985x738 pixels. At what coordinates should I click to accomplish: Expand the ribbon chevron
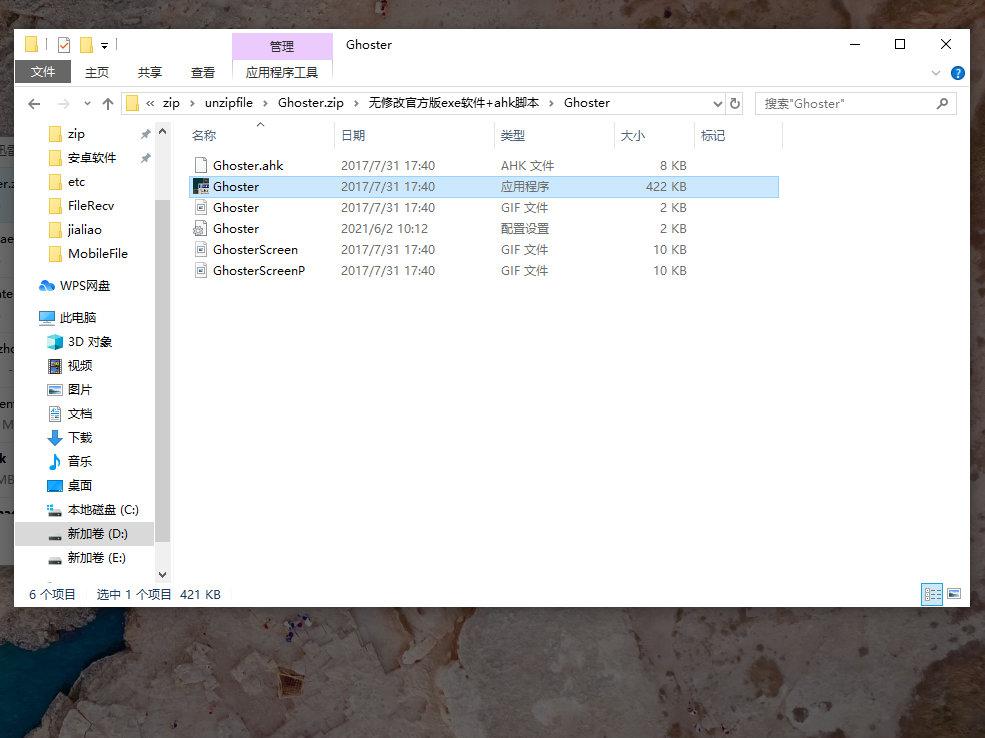click(936, 73)
